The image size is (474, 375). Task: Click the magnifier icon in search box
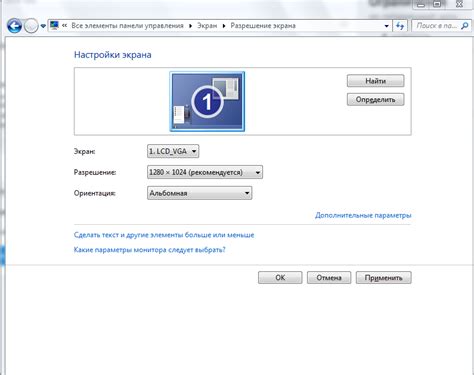(x=464, y=26)
